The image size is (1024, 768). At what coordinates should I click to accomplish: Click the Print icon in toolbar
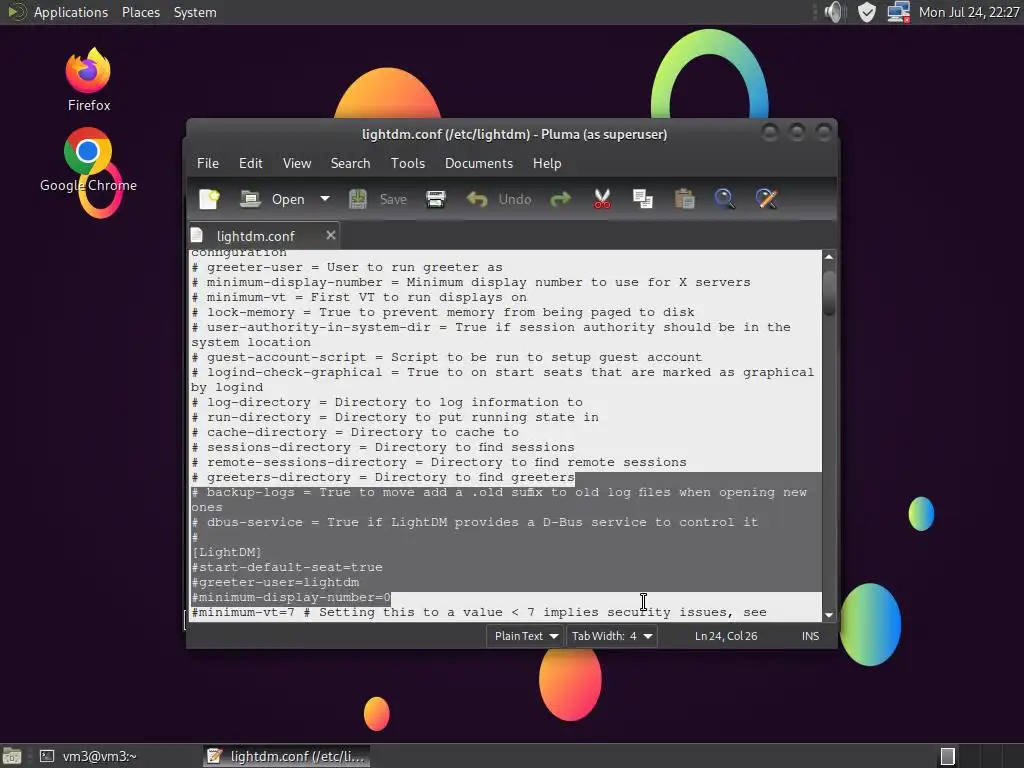click(436, 199)
